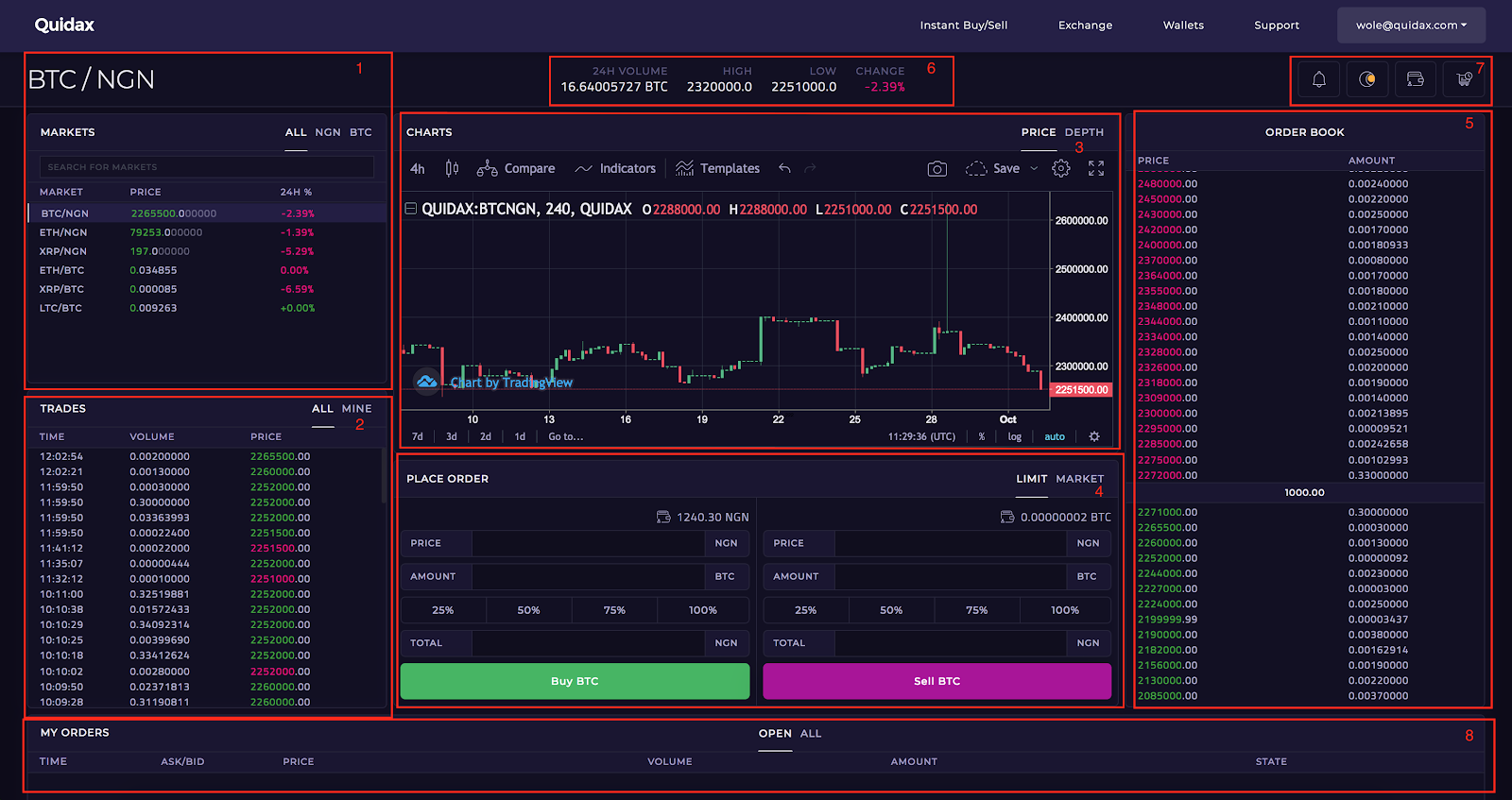1512x800 pixels.
Task: Open chart Templates
Action: coord(718,168)
